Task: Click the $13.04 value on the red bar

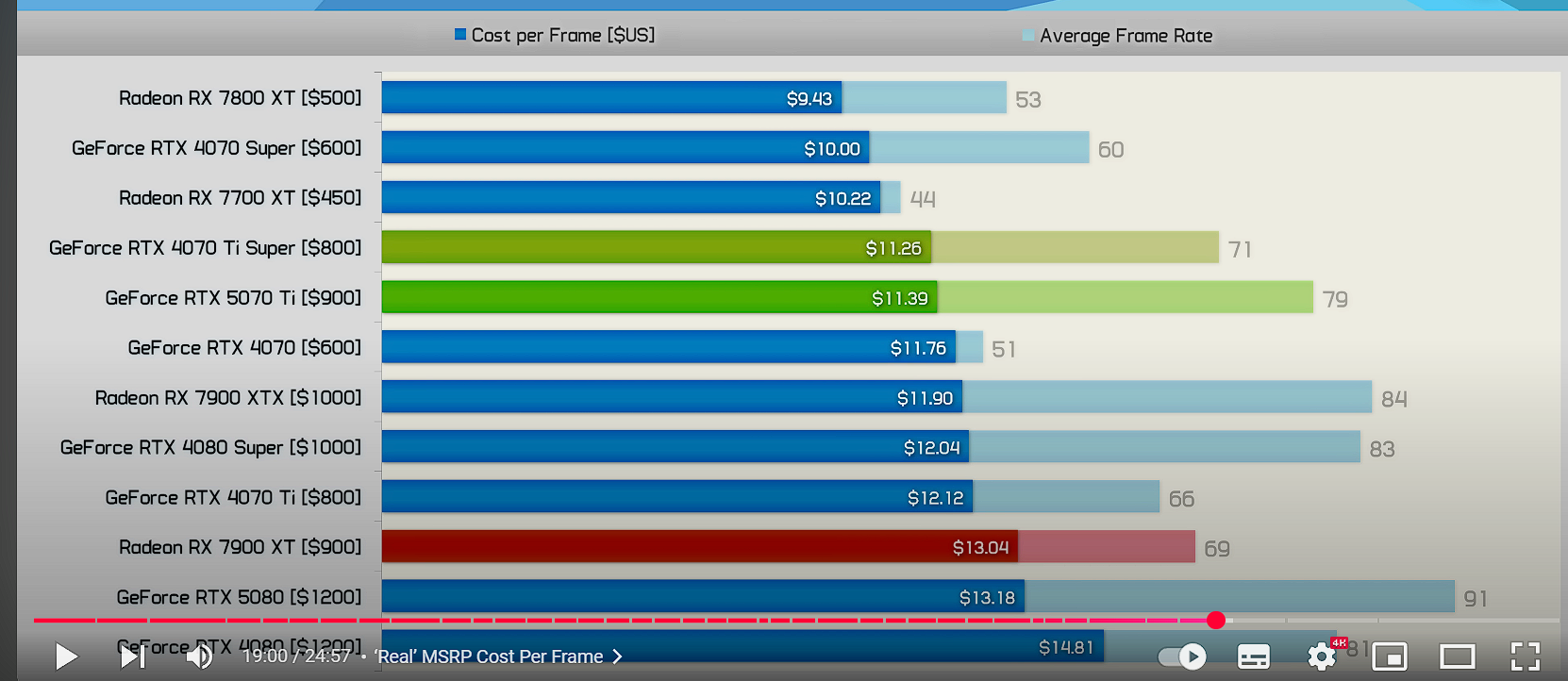Action: click(980, 548)
